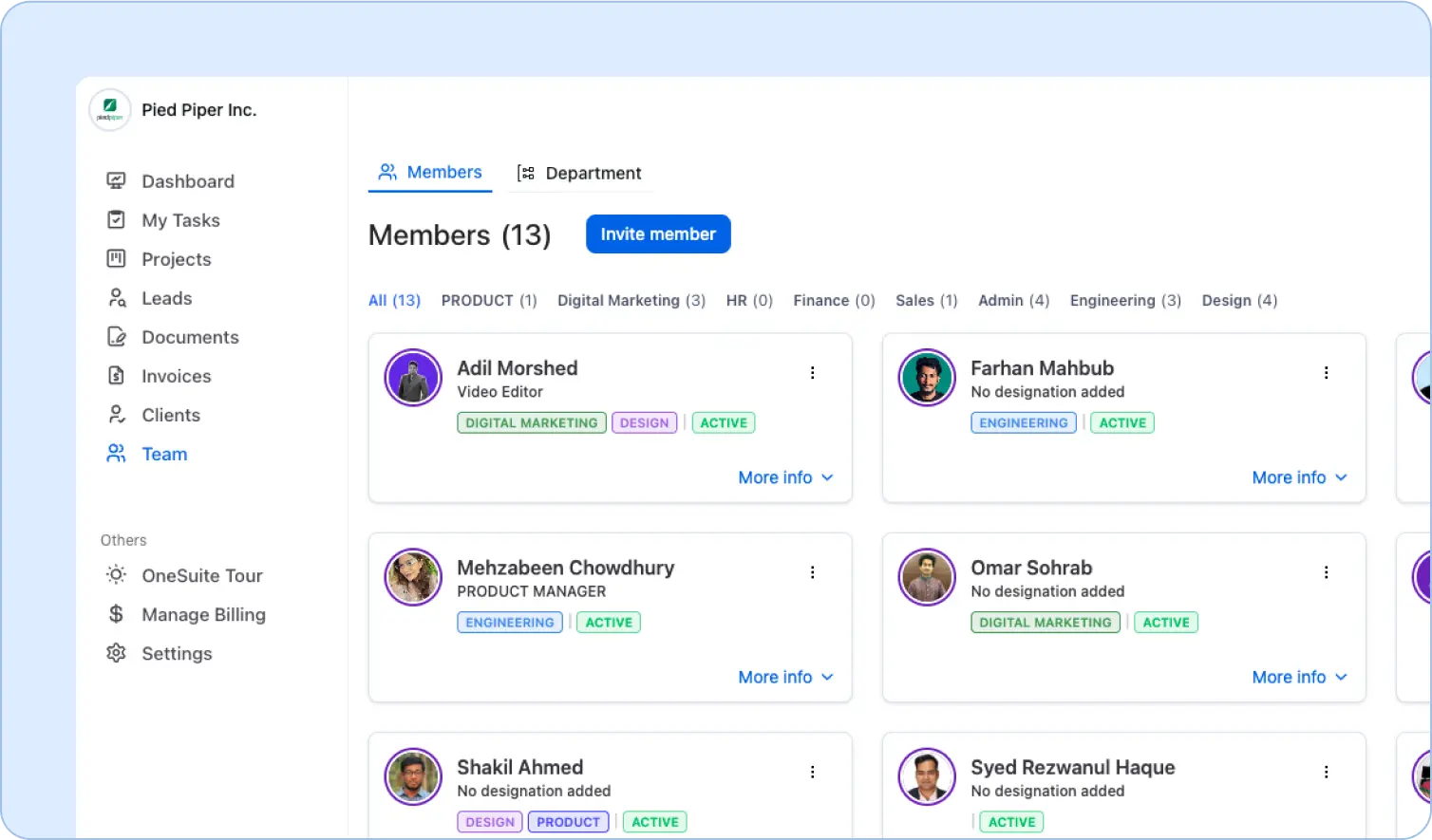Click the ENGINEERING tag on Mehzabeen Chowdhury's card
The image size is (1432, 840).
pos(510,622)
